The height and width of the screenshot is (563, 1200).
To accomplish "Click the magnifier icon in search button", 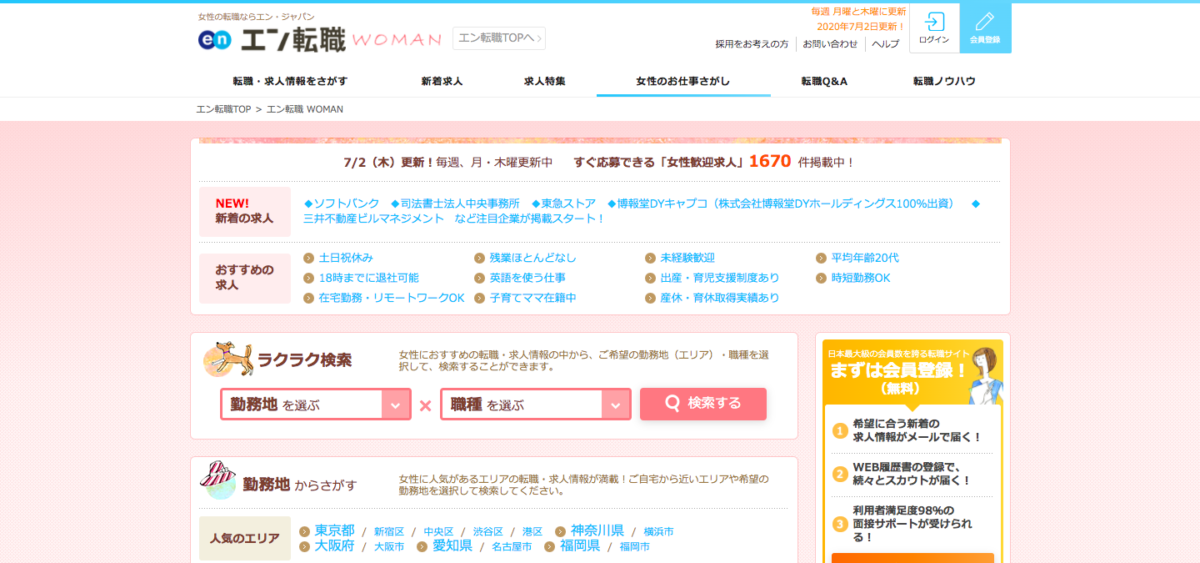I will (x=672, y=404).
